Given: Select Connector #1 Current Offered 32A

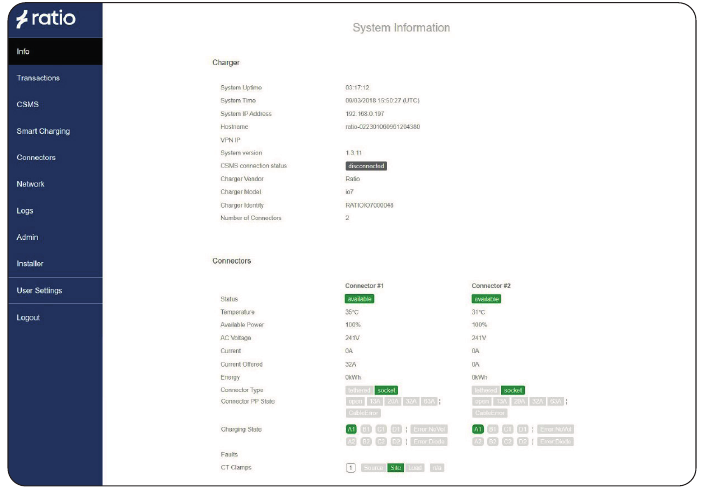Looking at the screenshot, I should (351, 365).
